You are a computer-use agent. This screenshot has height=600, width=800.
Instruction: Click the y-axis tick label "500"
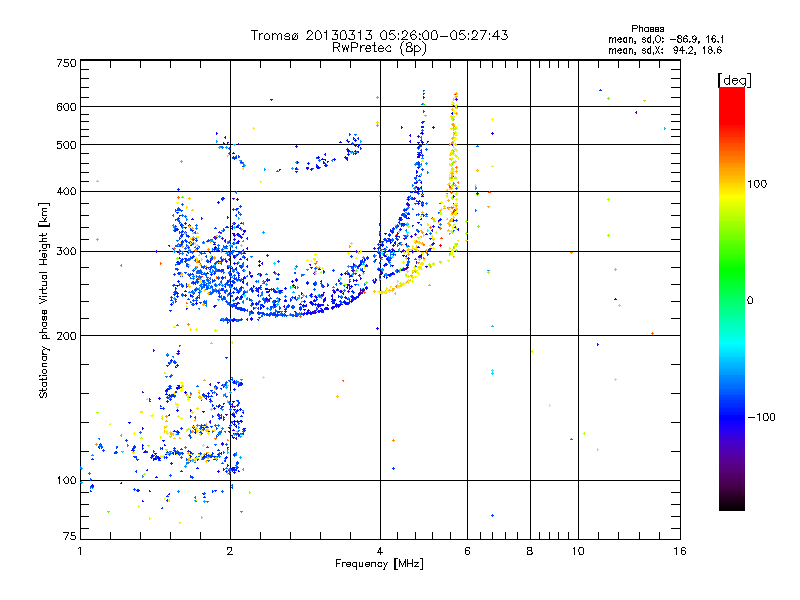pos(66,145)
